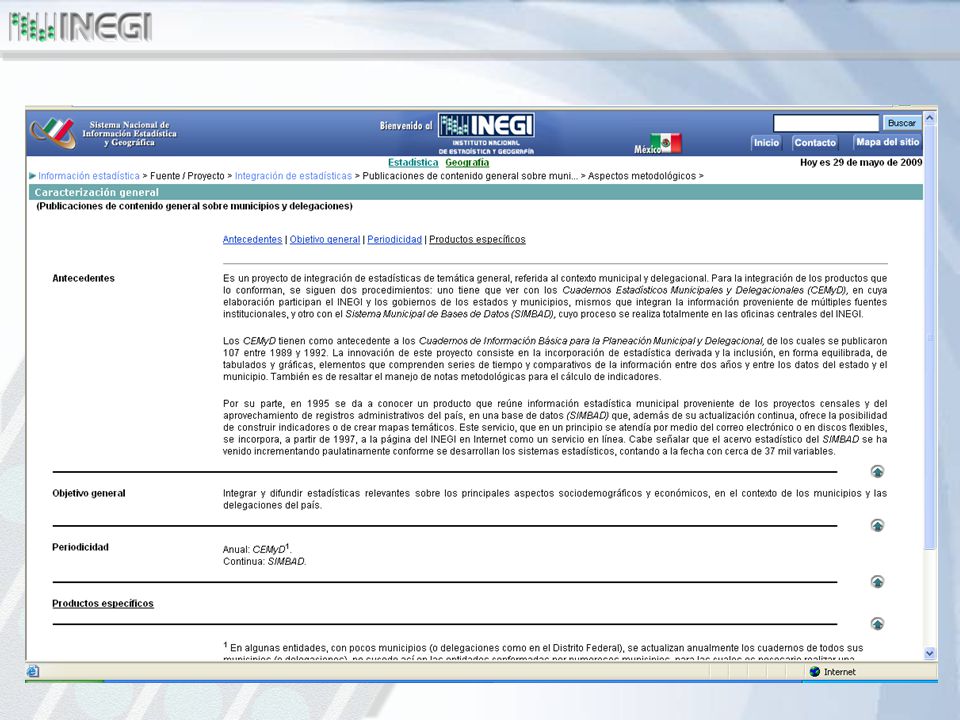Click the text Continua: SIMBAD

[264, 561]
